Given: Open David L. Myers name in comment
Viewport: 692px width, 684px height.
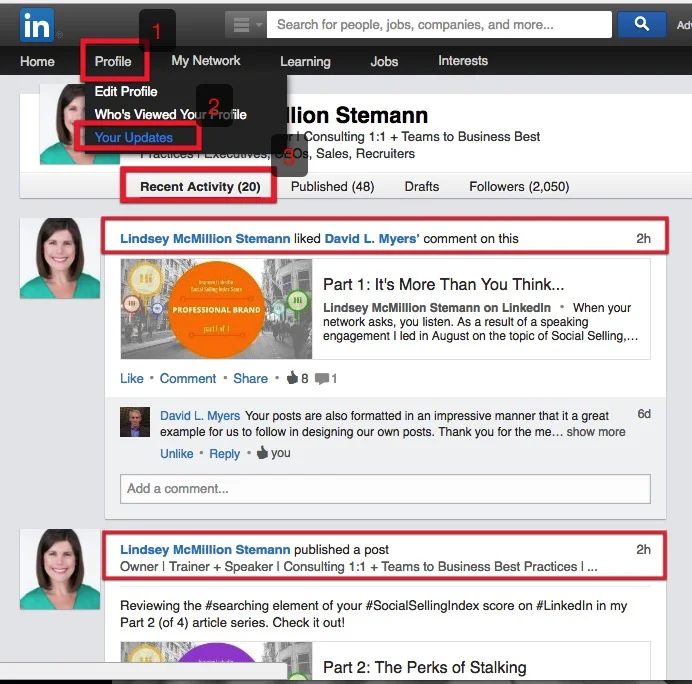Looking at the screenshot, I should point(200,416).
